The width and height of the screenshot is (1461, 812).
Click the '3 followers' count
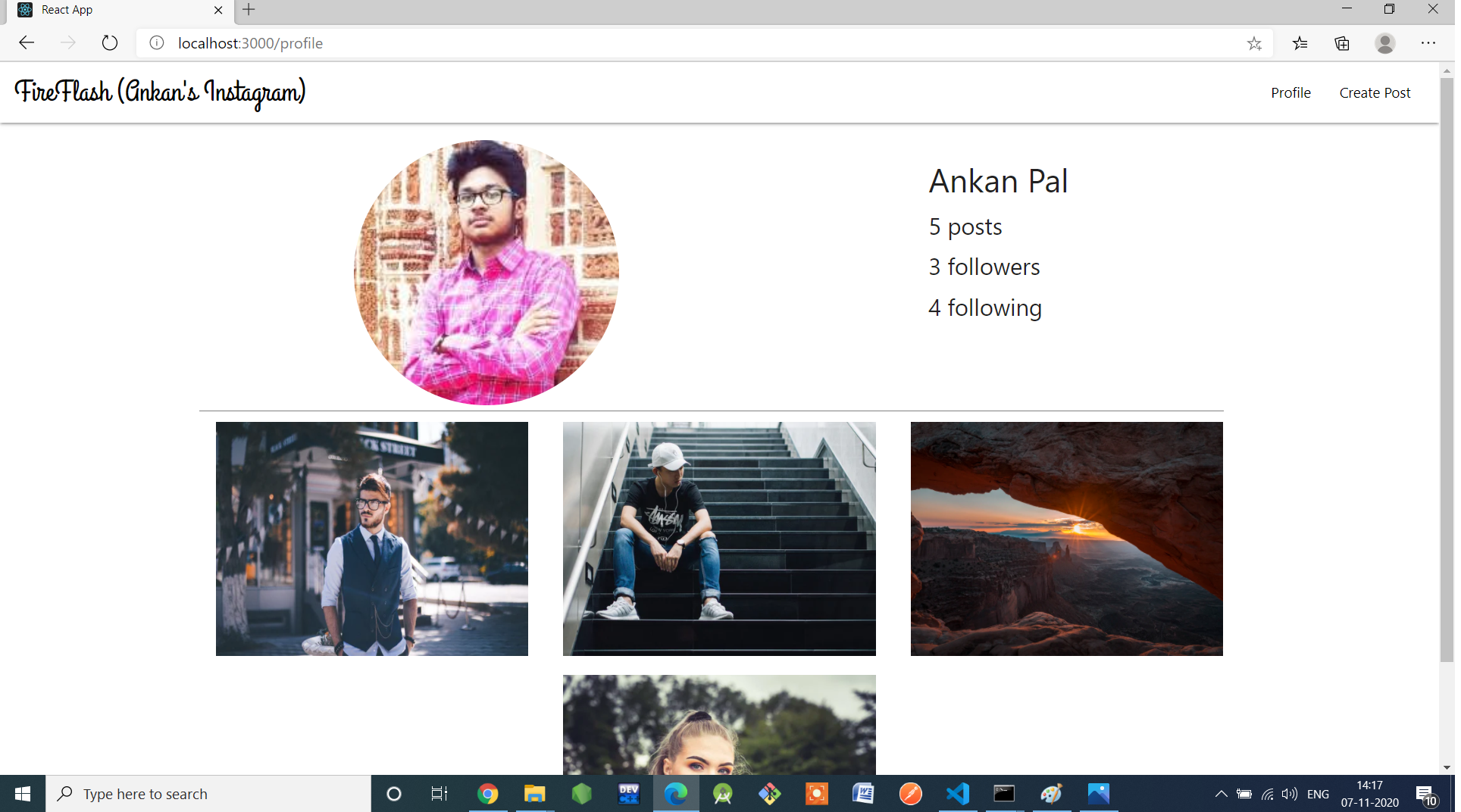pos(984,267)
